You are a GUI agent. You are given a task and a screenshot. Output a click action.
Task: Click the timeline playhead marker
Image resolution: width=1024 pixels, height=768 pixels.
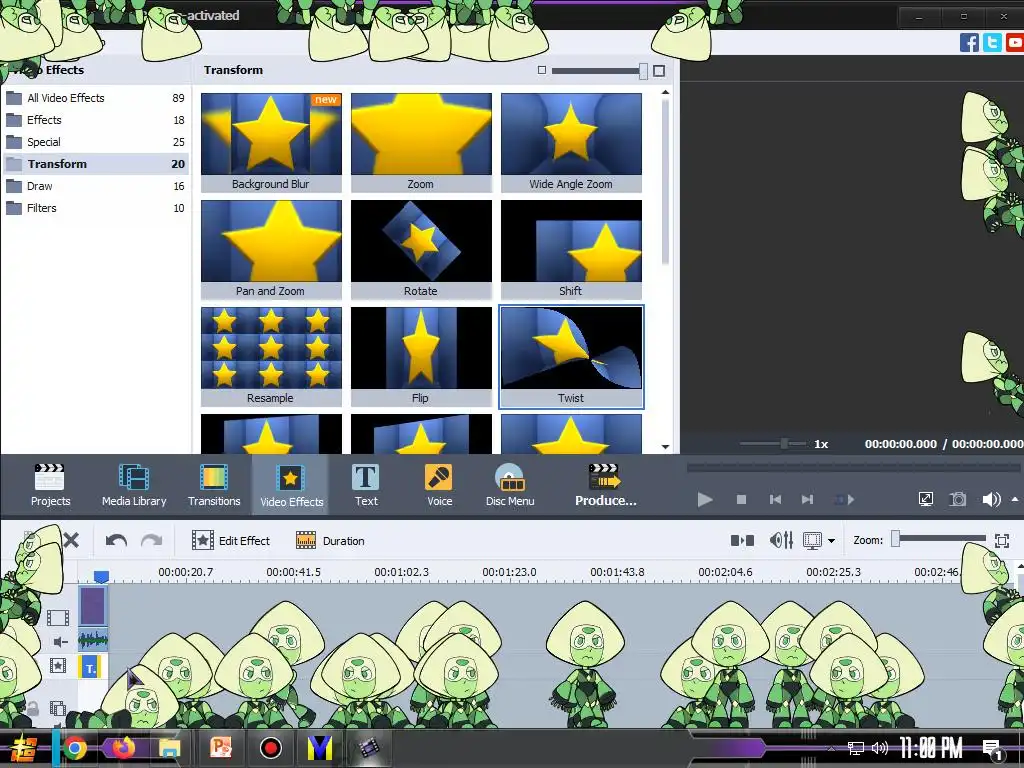point(101,576)
